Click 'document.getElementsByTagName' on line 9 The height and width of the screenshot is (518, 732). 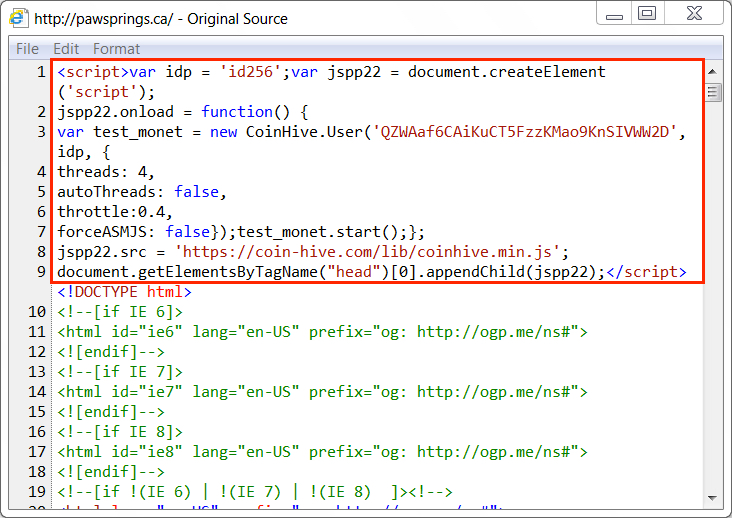[x=187, y=272]
